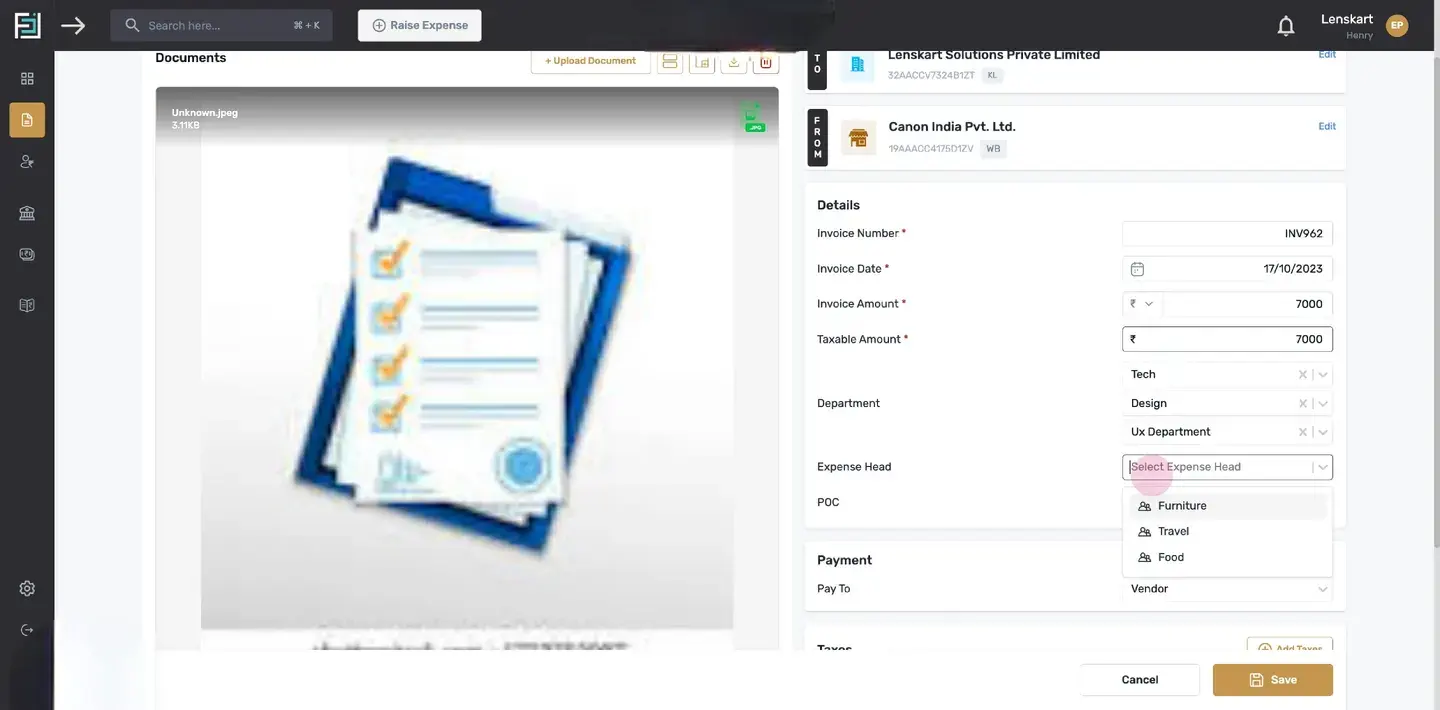1440x710 pixels.
Task: Click the Invoice Date field value
Action: pyautogui.click(x=1293, y=269)
